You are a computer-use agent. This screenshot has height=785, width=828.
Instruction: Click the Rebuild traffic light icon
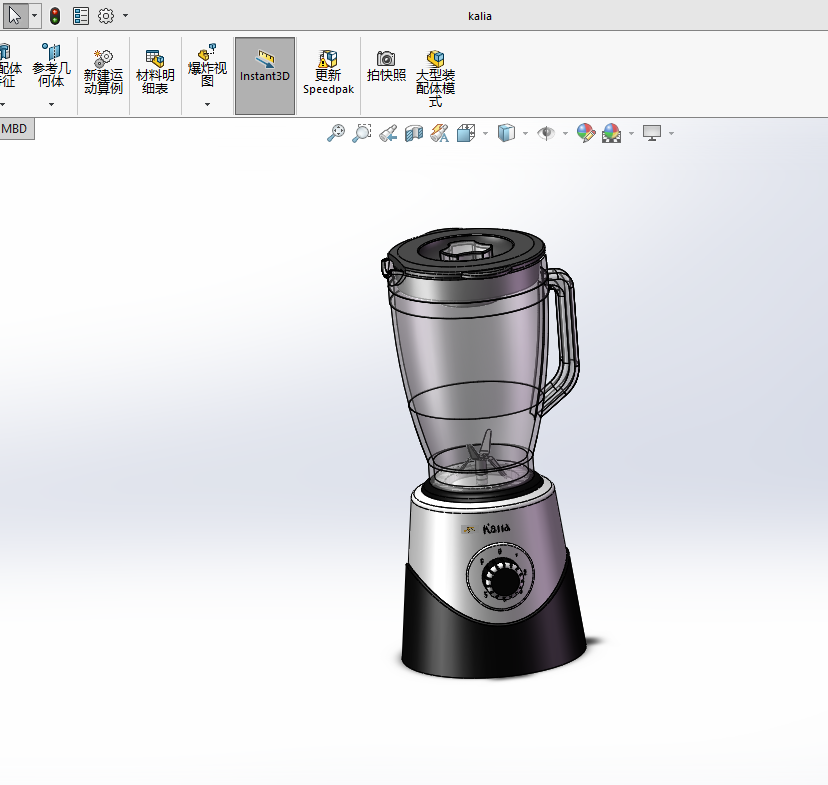55,16
